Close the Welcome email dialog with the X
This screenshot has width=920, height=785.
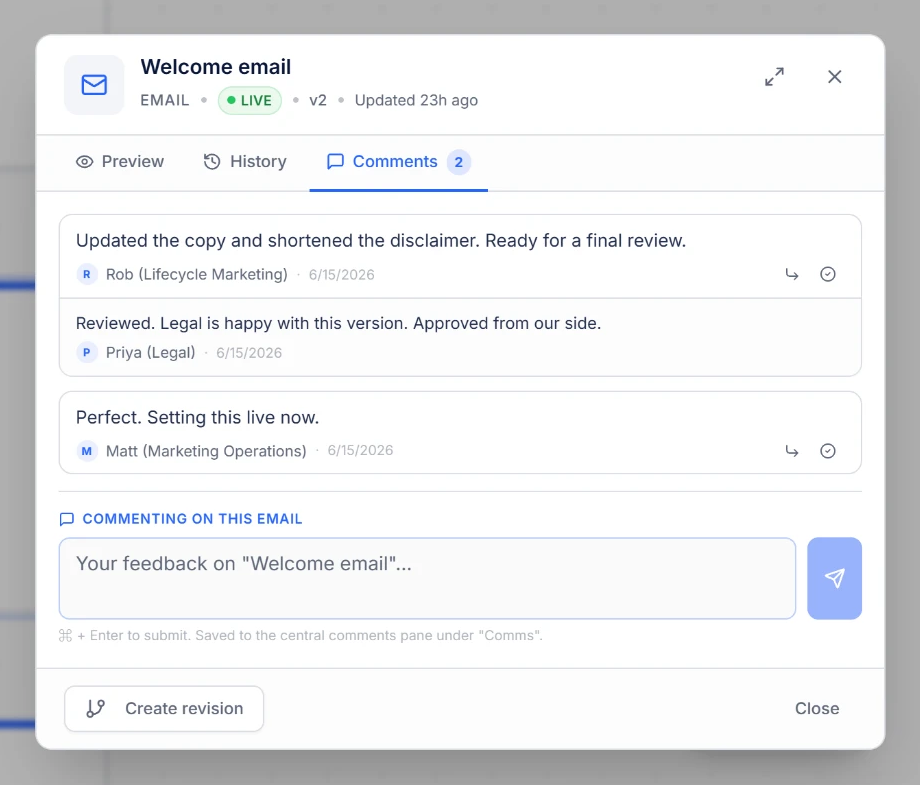tap(834, 77)
